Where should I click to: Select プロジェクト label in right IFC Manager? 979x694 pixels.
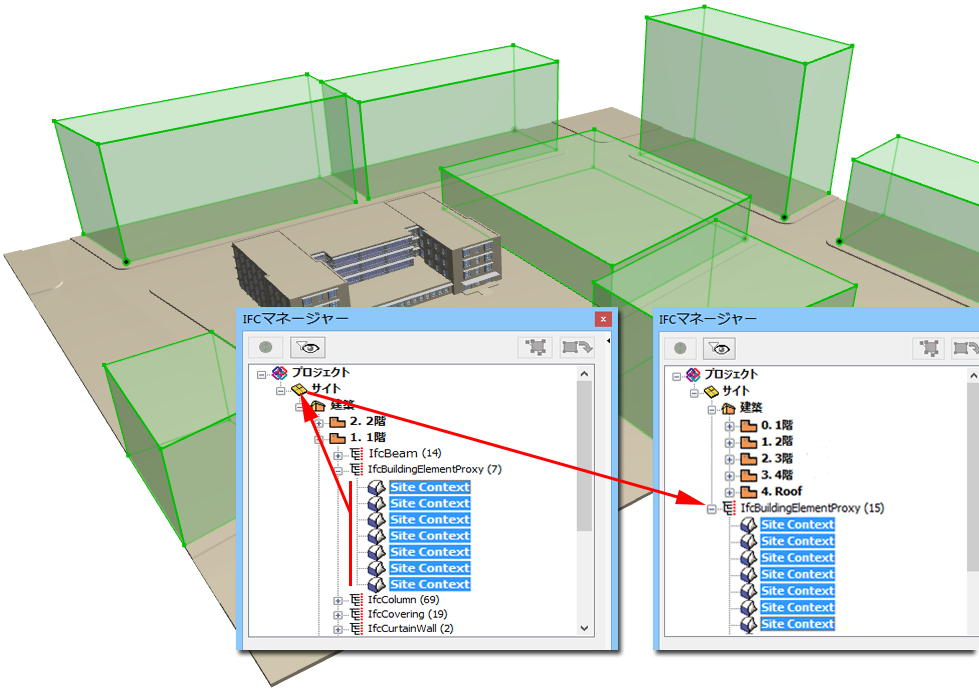pos(731,374)
